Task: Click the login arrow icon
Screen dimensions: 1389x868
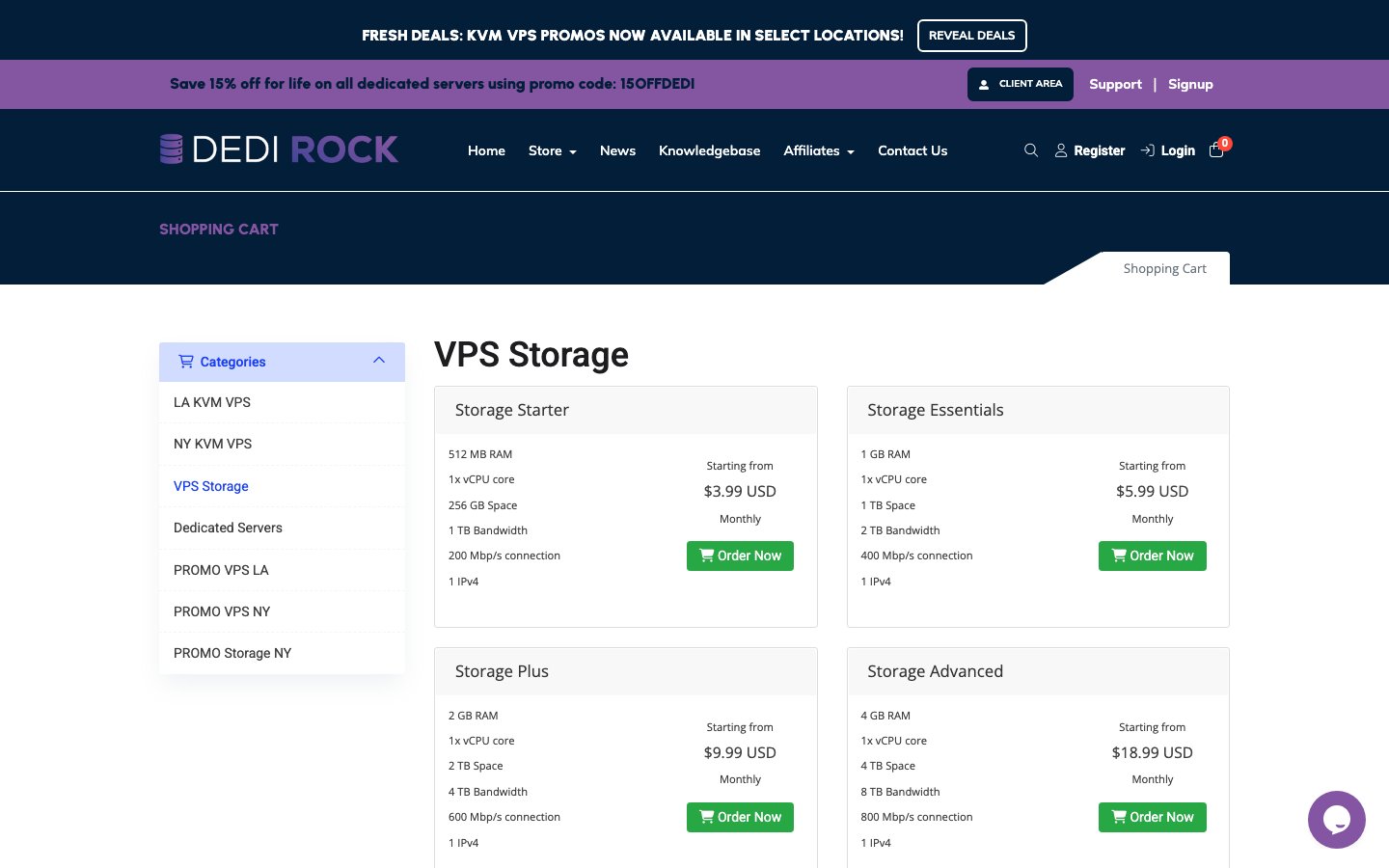Action: (1148, 150)
